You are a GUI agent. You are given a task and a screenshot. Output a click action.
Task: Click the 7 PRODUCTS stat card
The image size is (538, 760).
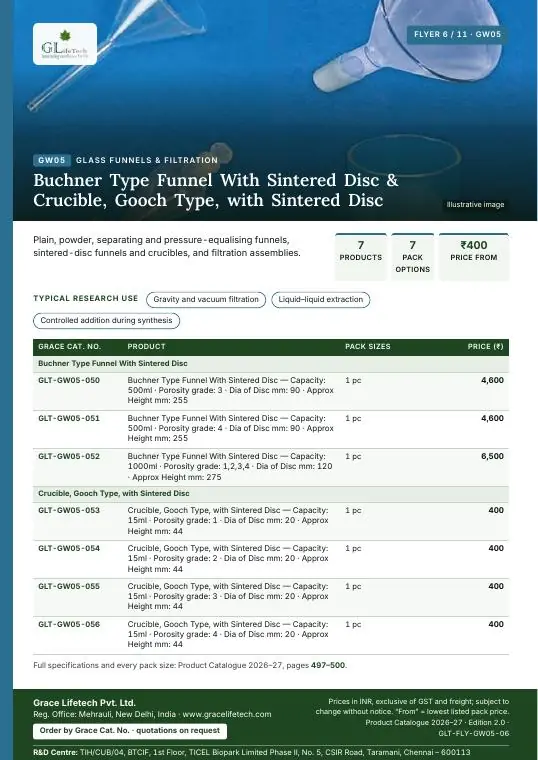pyautogui.click(x=361, y=256)
